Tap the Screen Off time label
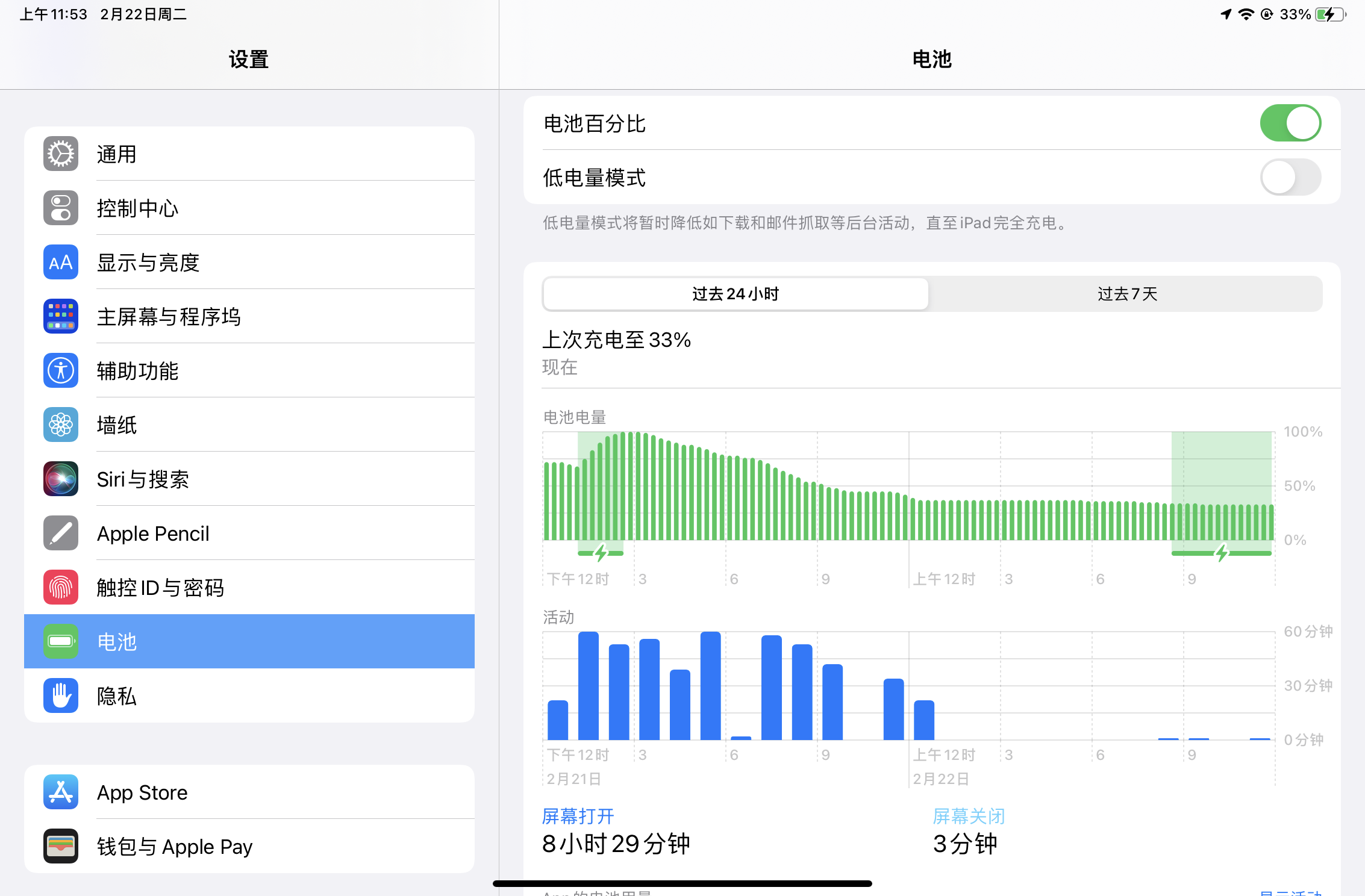Viewport: 1365px width, 896px height. pos(969,817)
